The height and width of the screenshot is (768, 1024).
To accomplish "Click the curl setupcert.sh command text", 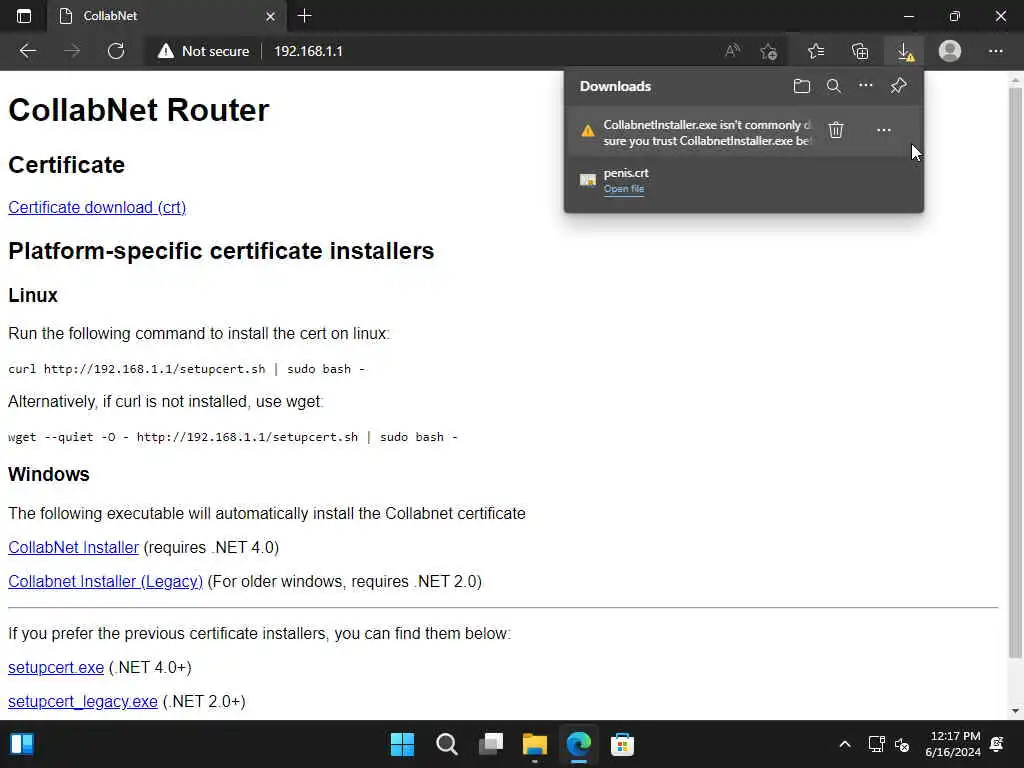I will [187, 369].
